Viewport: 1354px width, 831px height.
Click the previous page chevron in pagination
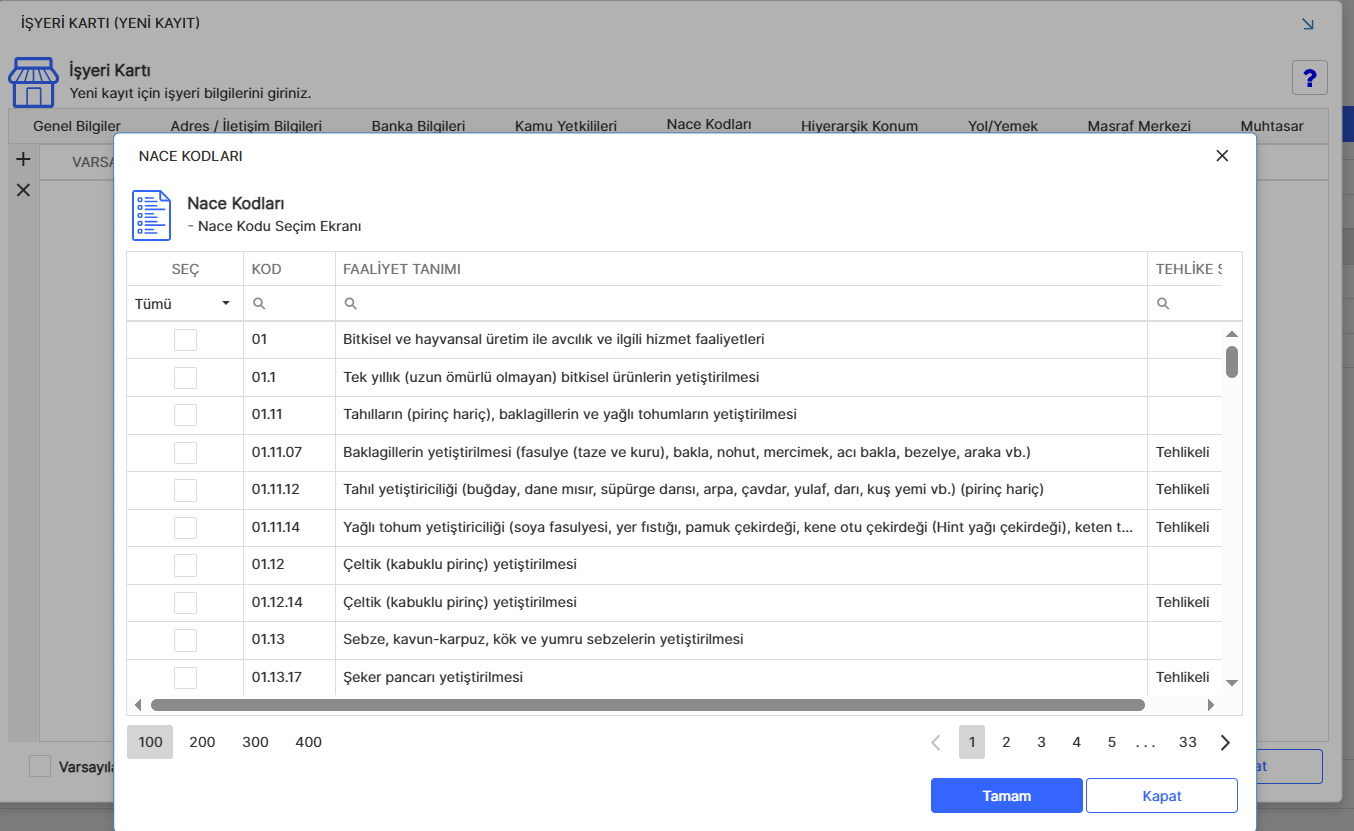click(936, 742)
